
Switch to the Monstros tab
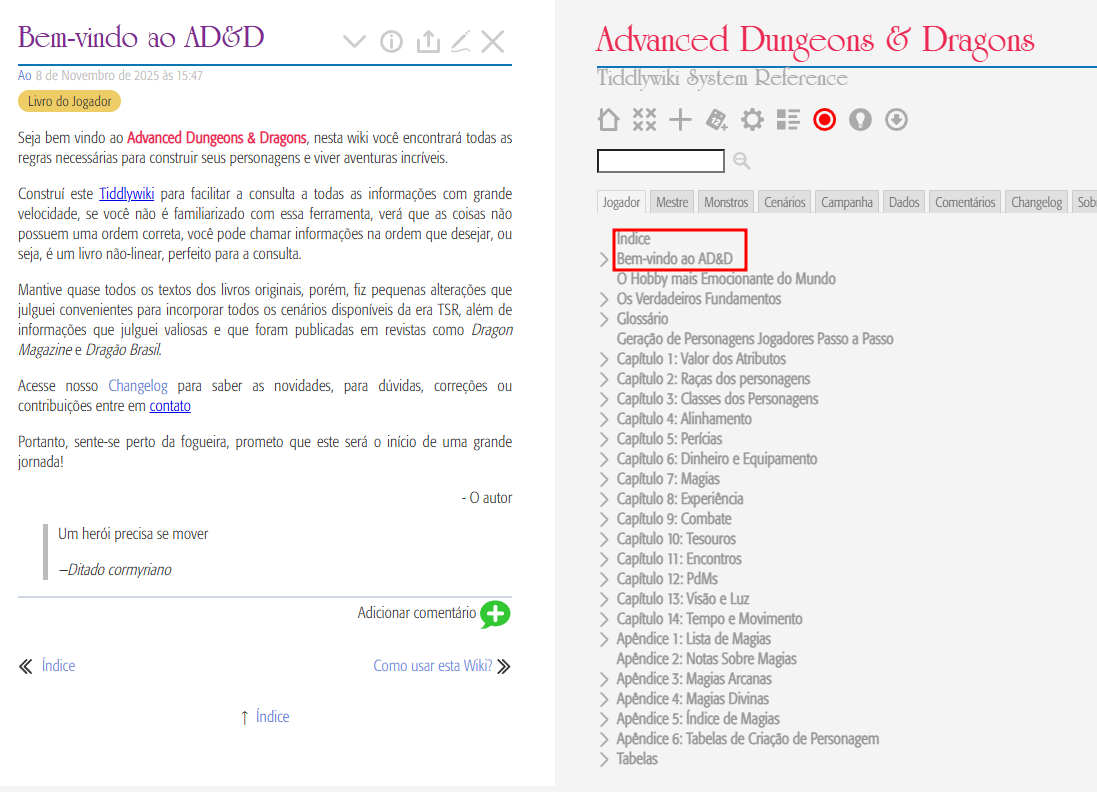tap(725, 202)
